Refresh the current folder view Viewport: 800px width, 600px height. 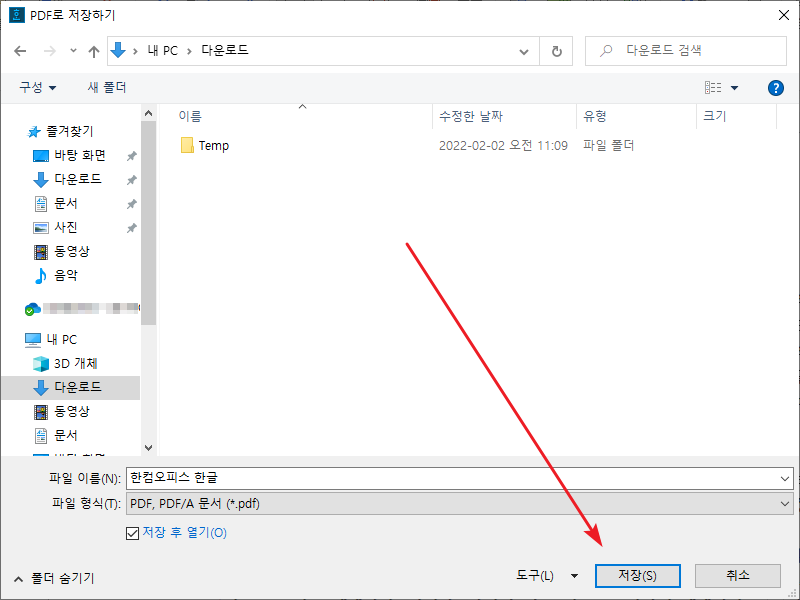(x=557, y=51)
